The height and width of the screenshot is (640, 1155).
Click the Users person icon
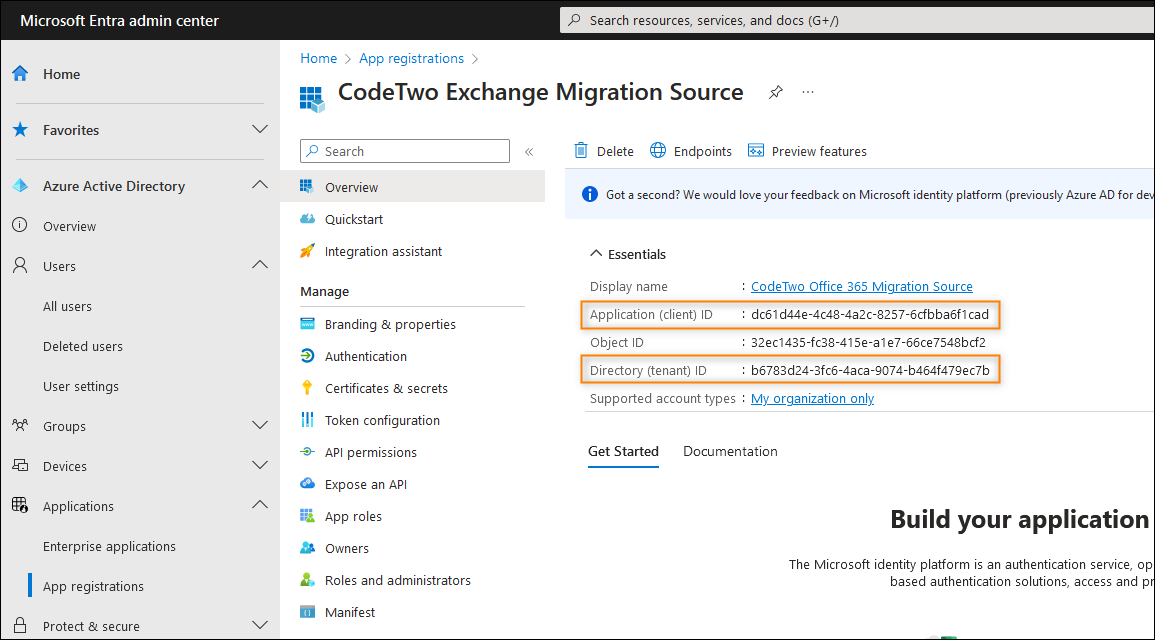[20, 265]
